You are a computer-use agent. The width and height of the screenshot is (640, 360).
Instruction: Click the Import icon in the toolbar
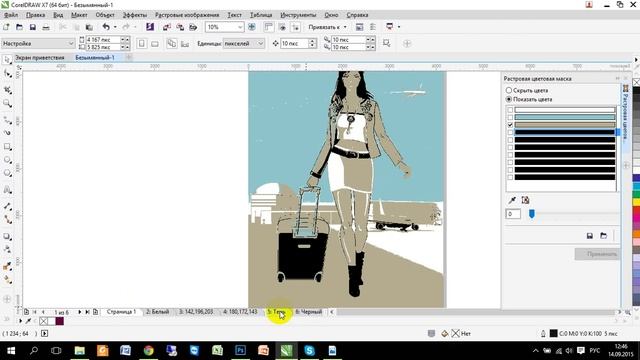tap(167, 27)
